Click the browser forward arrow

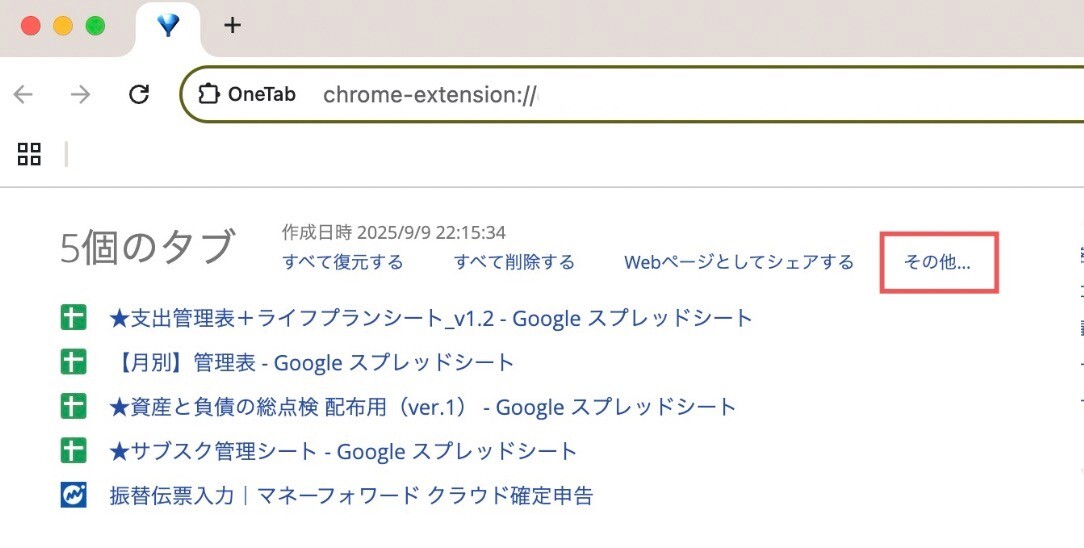80,94
